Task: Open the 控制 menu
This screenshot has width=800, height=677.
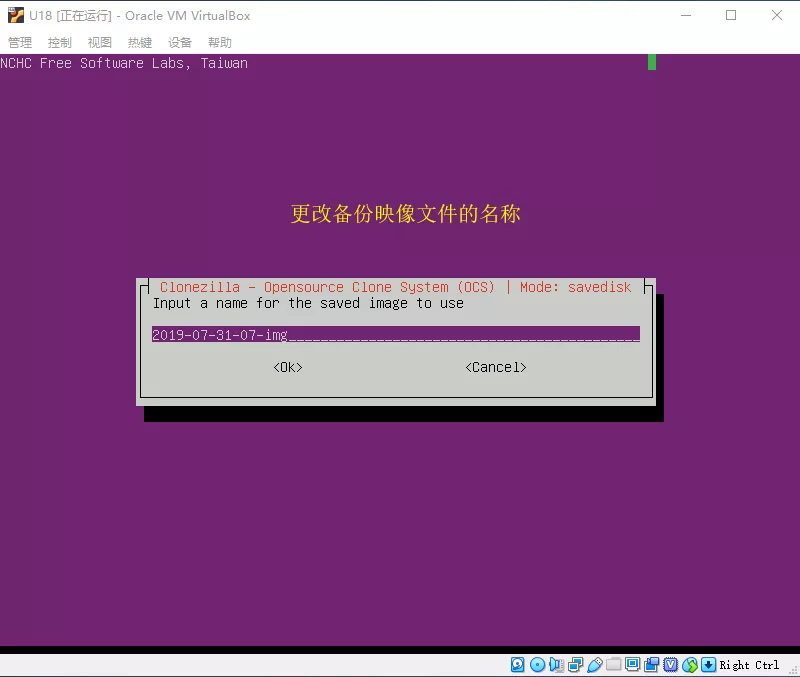Action: pyautogui.click(x=60, y=42)
